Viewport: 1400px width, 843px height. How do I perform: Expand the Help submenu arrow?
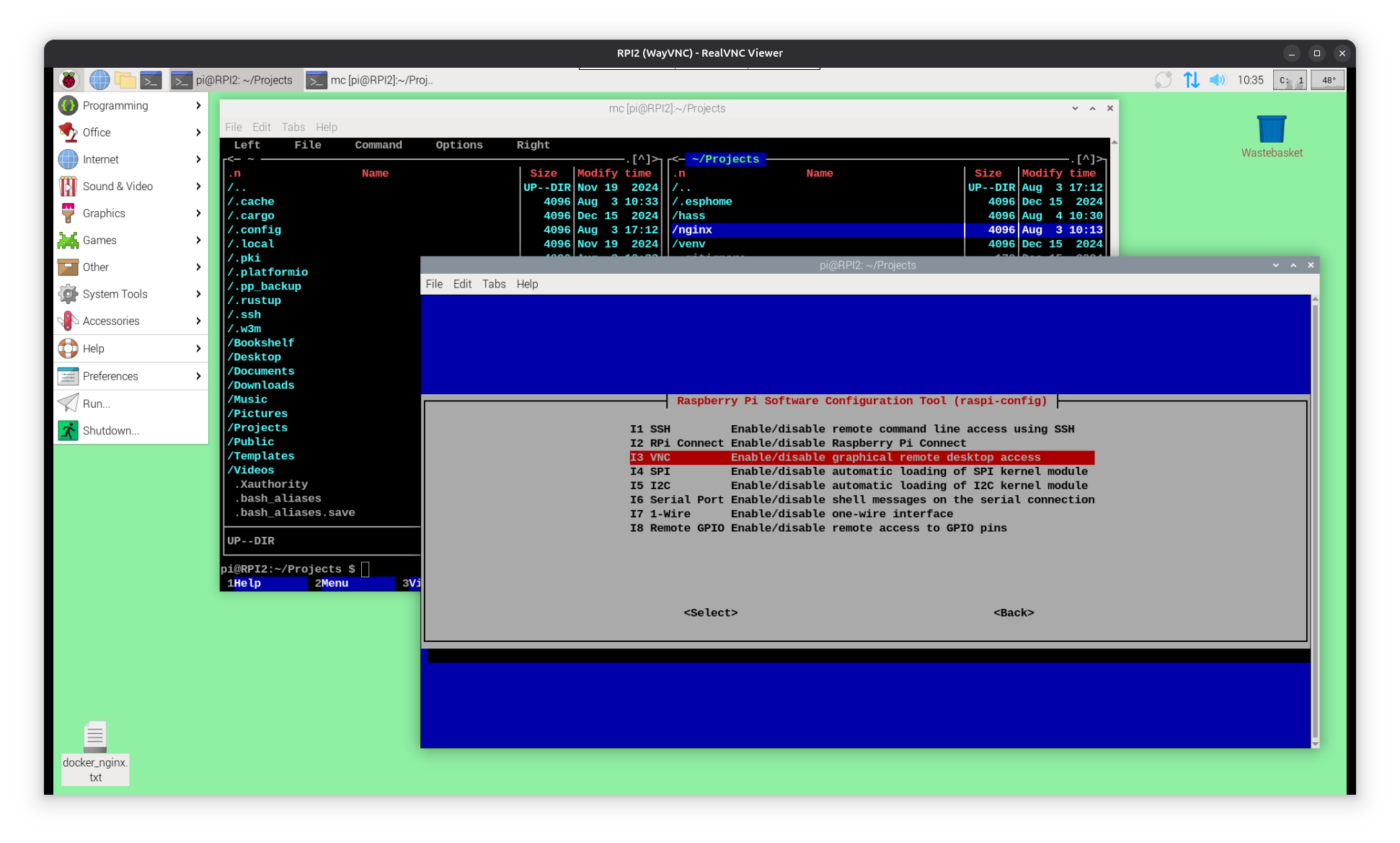(x=198, y=349)
